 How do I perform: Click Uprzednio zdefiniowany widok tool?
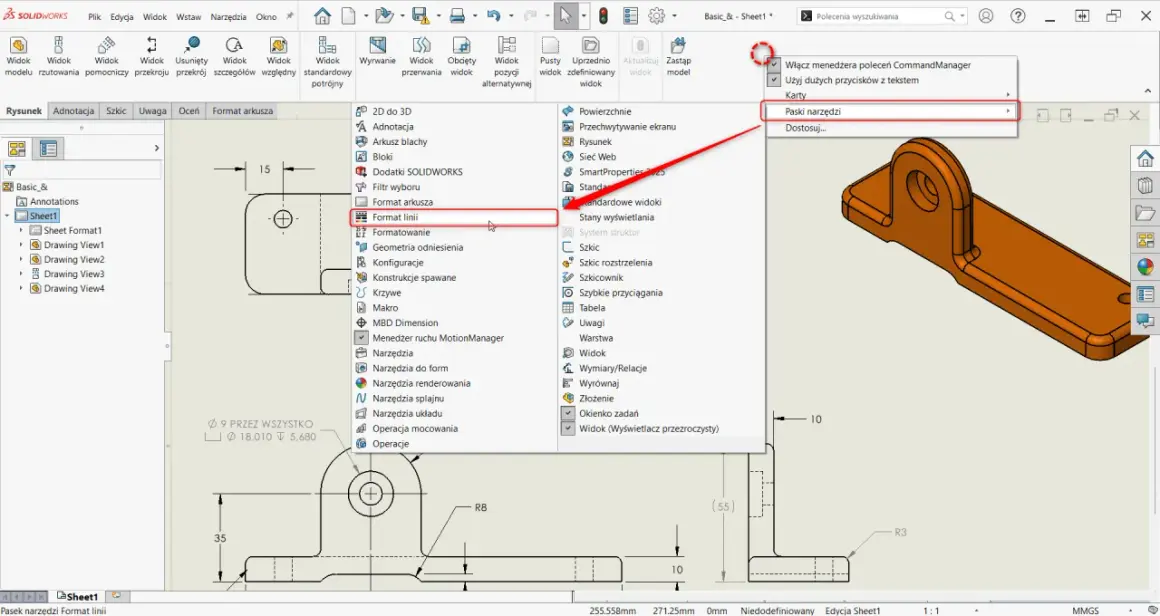click(x=590, y=62)
